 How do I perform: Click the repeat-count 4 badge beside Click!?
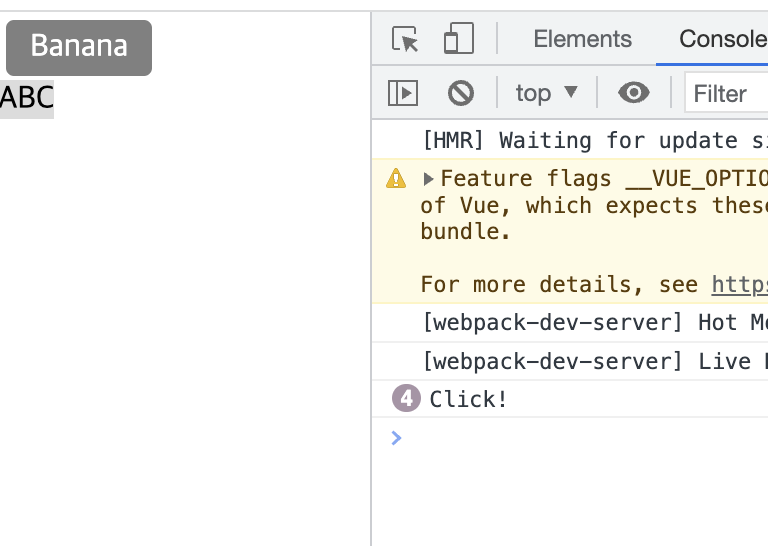click(406, 398)
